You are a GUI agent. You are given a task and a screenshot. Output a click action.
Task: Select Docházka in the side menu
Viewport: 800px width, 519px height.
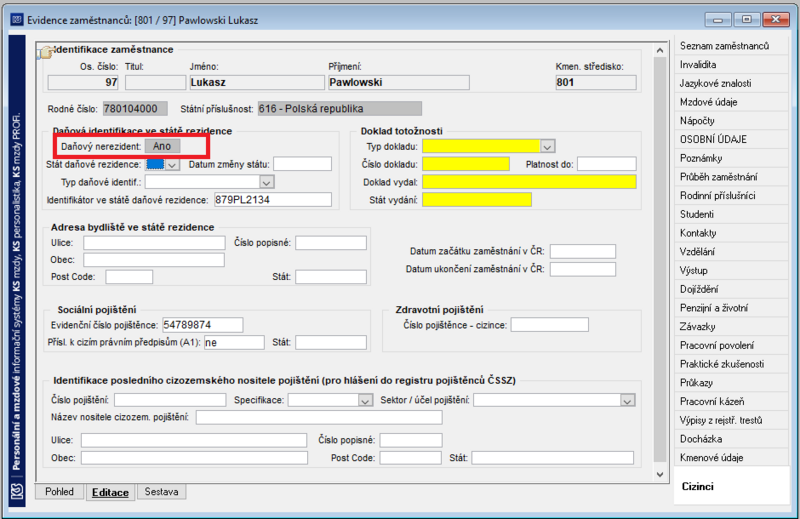coord(731,439)
